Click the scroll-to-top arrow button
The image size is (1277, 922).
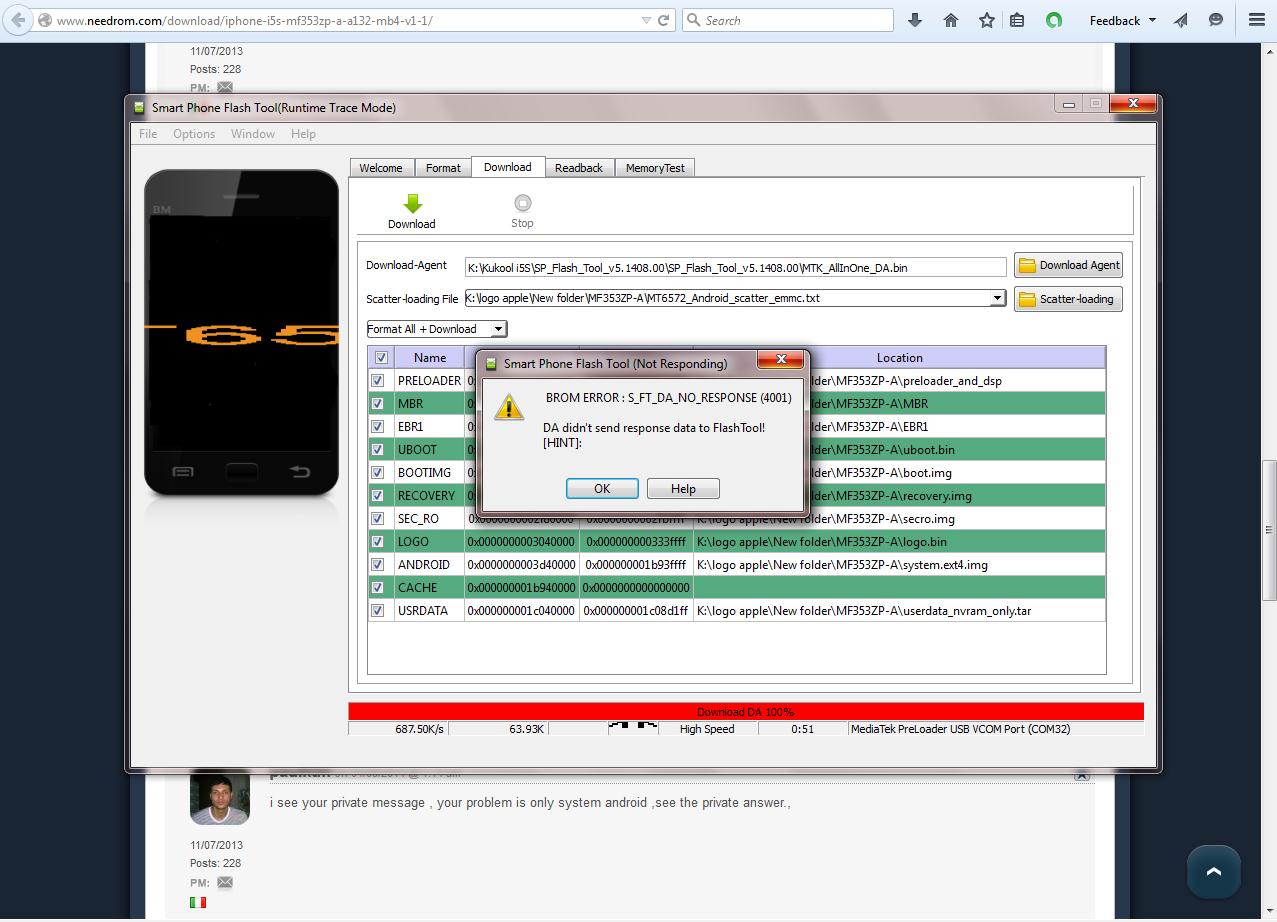coord(1213,871)
